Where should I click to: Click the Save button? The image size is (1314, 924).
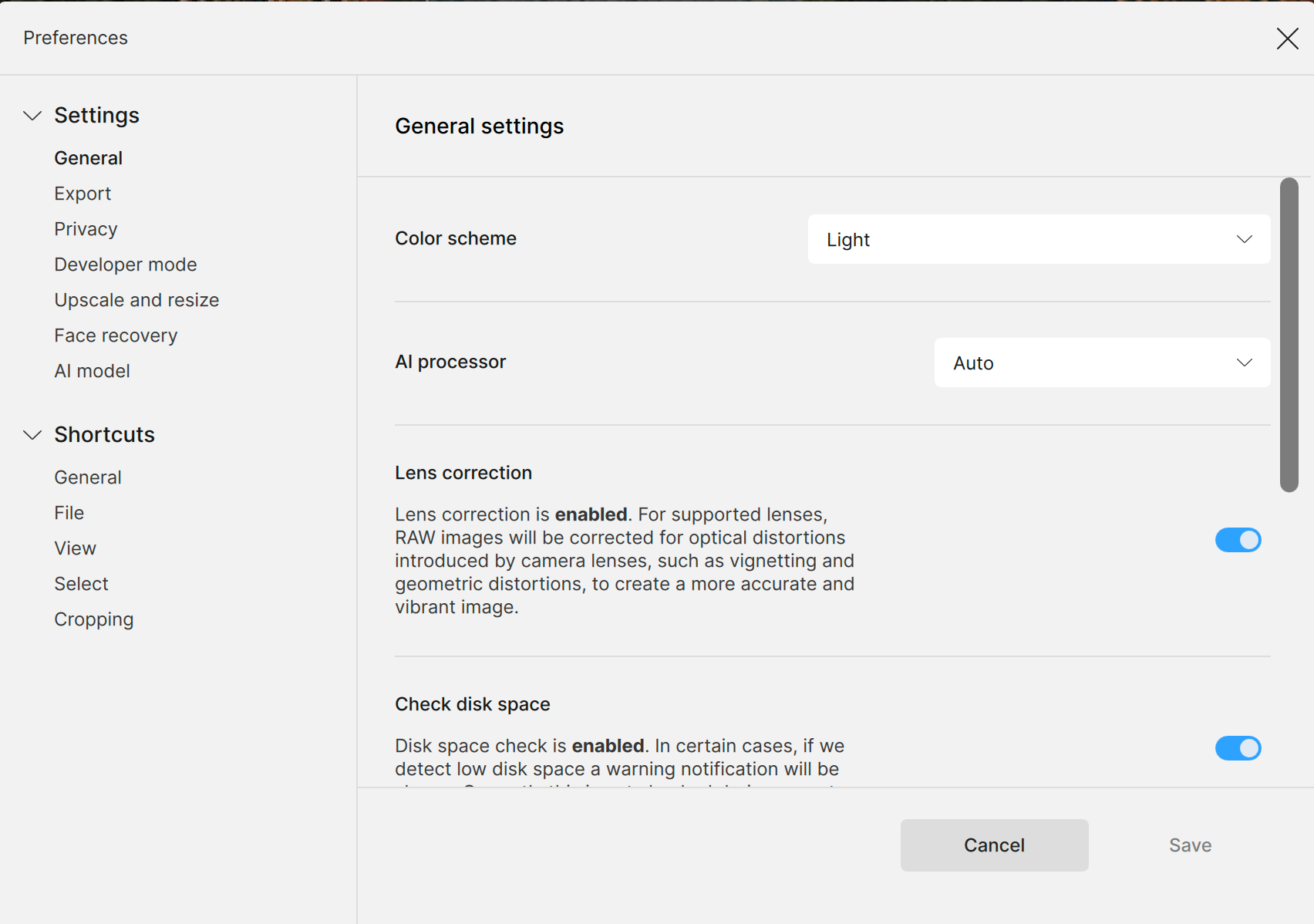tap(1190, 845)
